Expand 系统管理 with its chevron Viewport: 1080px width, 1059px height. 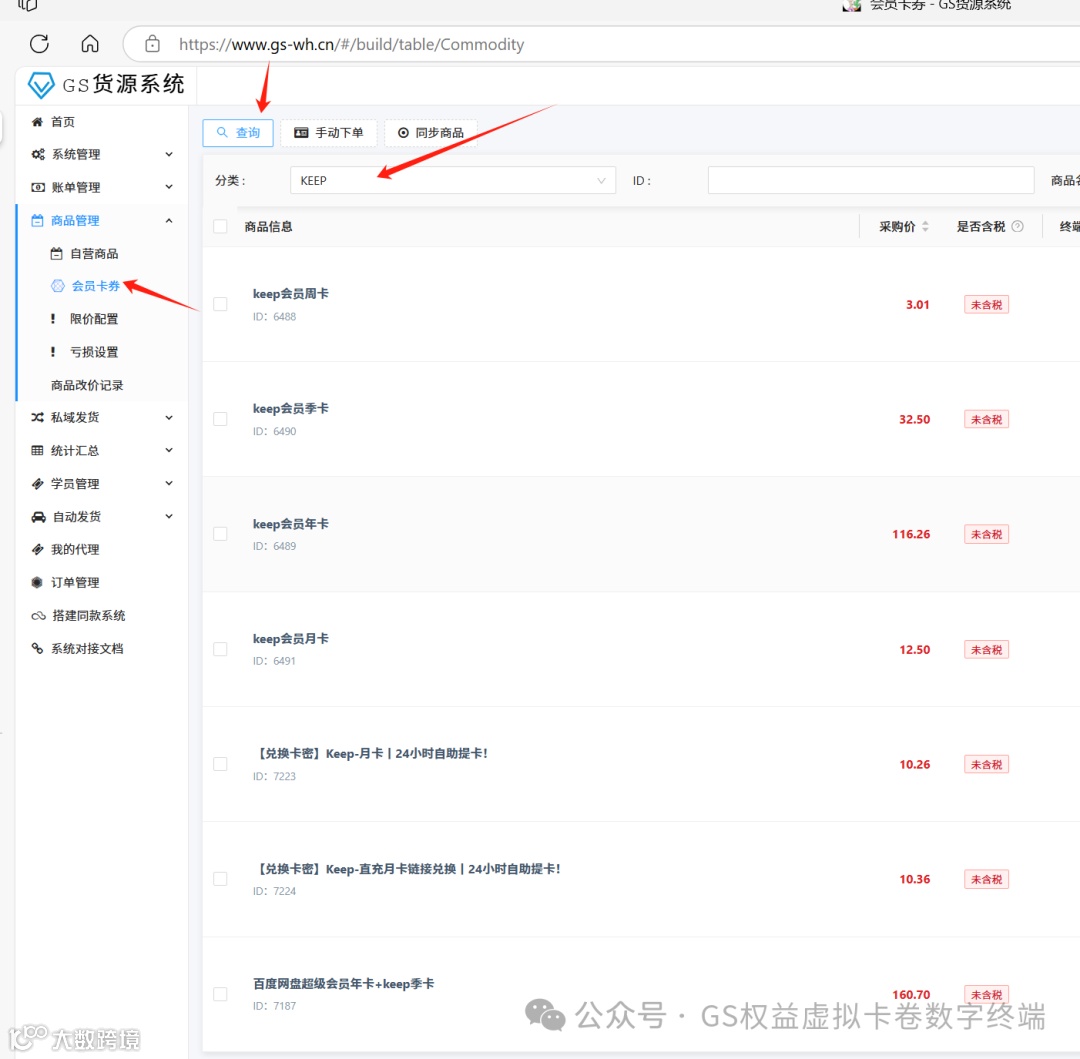(x=169, y=154)
